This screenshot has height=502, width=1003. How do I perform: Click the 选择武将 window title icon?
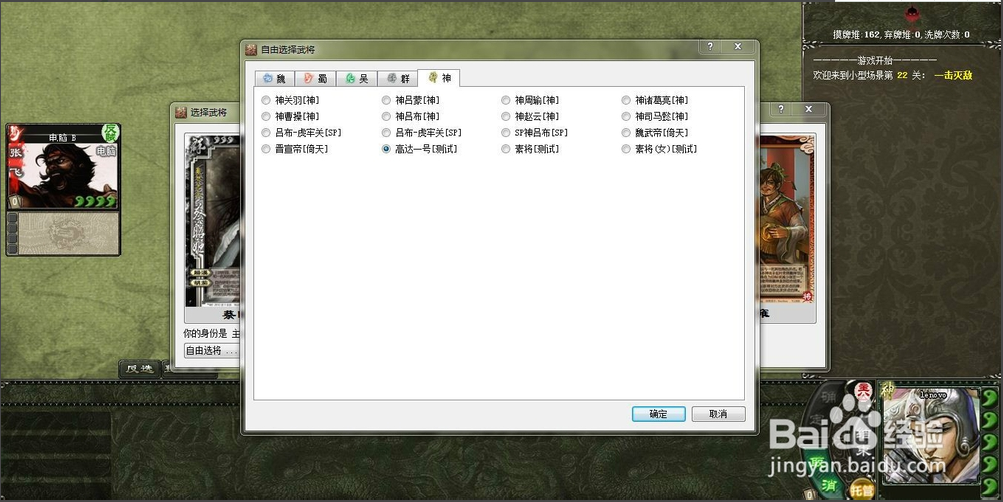pos(181,113)
